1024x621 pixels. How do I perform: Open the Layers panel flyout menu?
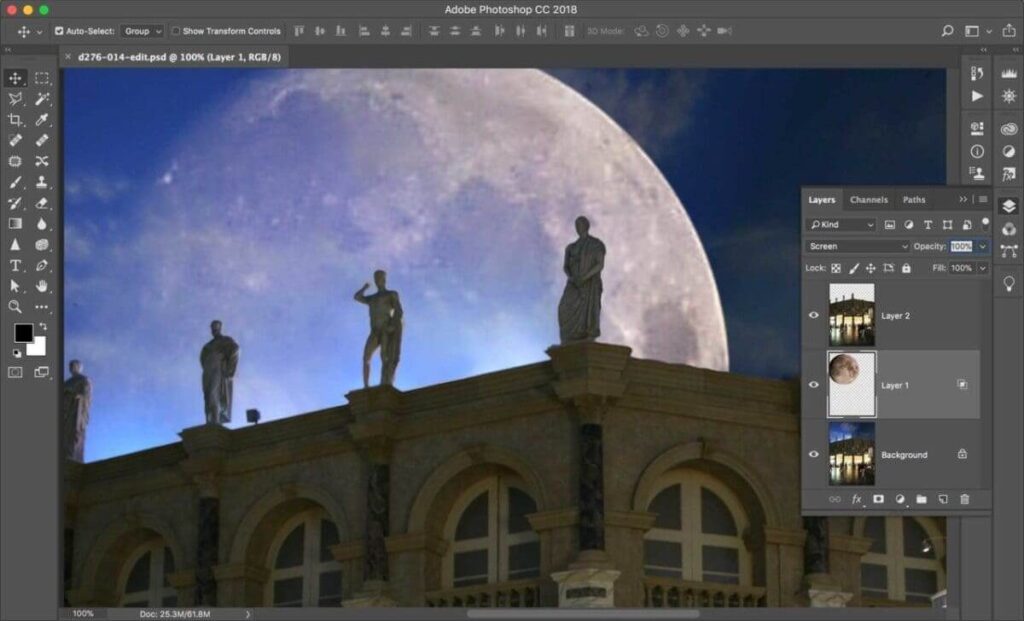(983, 198)
